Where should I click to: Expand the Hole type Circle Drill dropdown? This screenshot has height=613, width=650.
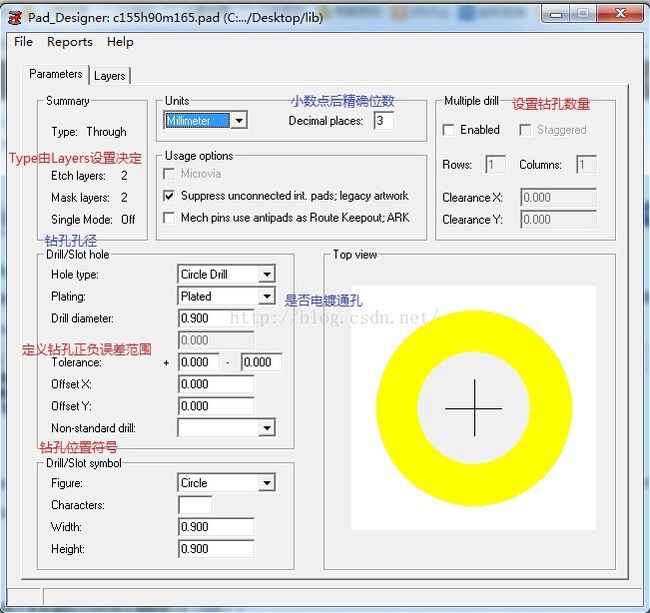tap(226, 274)
